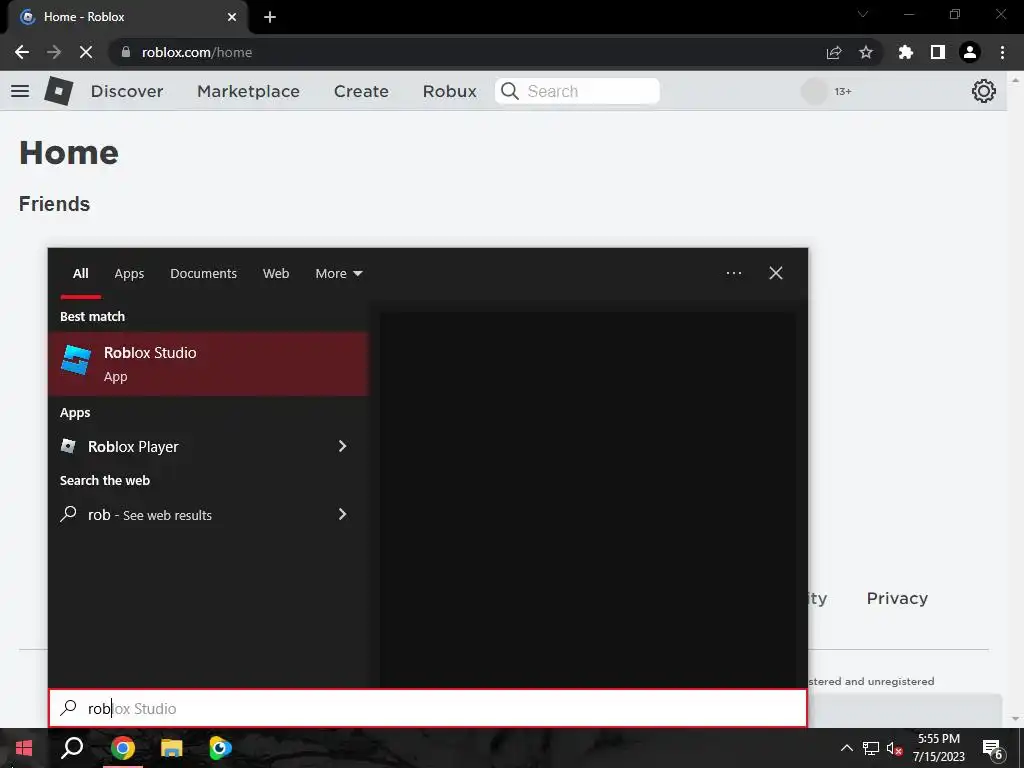Focus the Roblox site search field

coord(577,91)
